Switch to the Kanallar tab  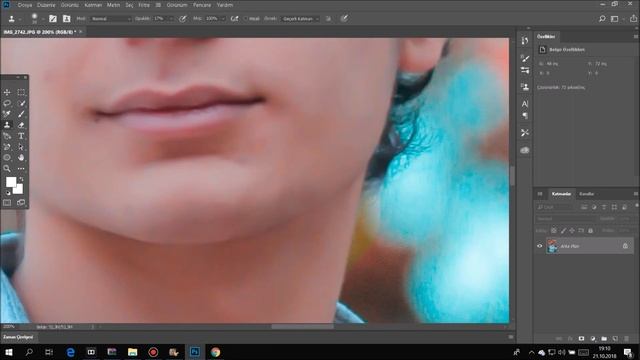point(587,194)
